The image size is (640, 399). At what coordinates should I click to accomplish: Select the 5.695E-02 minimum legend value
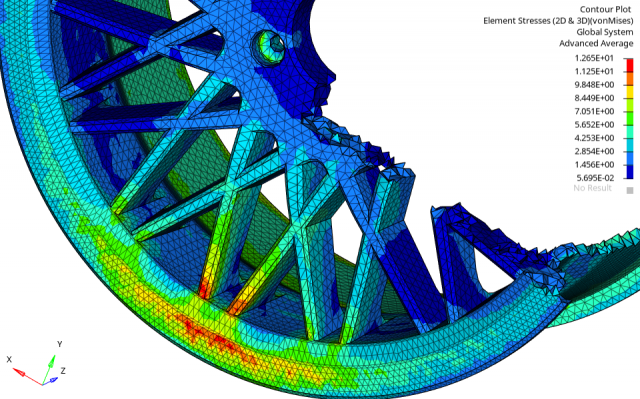point(595,178)
